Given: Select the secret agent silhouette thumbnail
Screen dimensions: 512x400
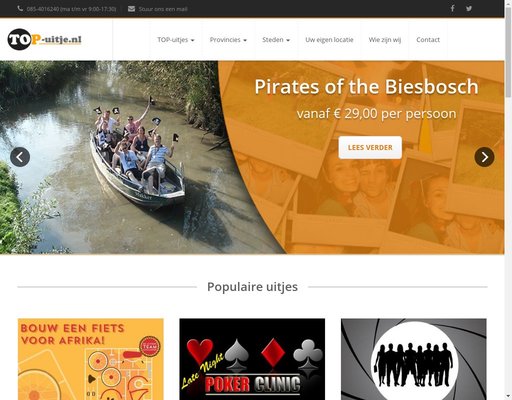Looking at the screenshot, I should click(414, 359).
